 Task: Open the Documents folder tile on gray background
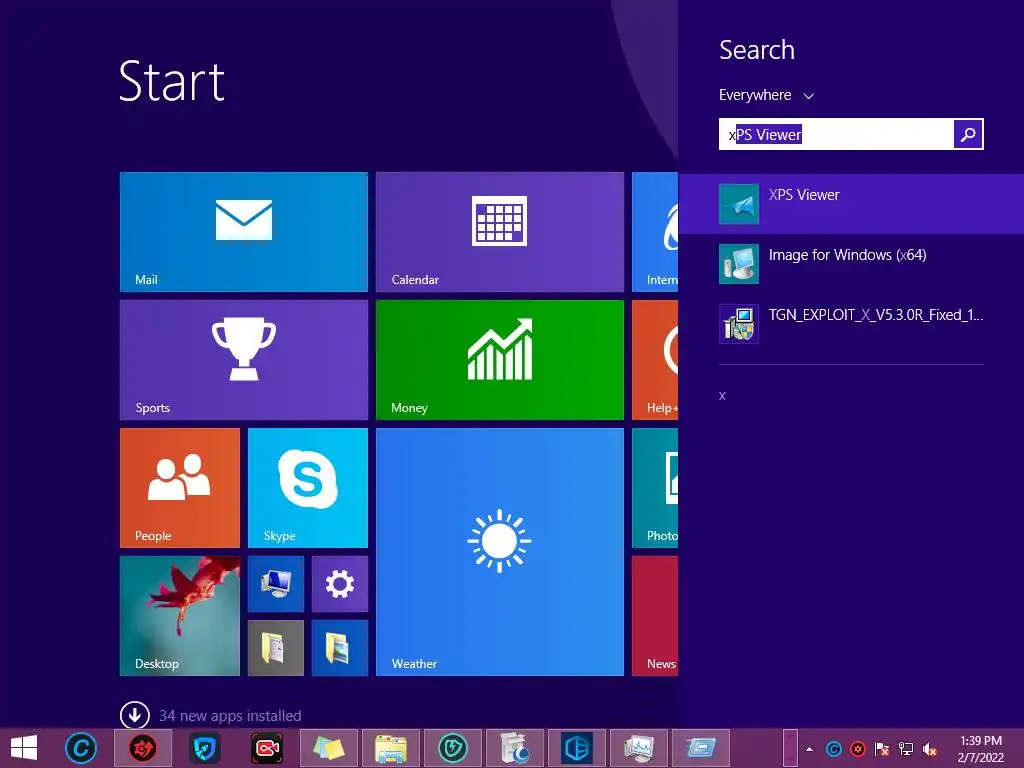(276, 648)
